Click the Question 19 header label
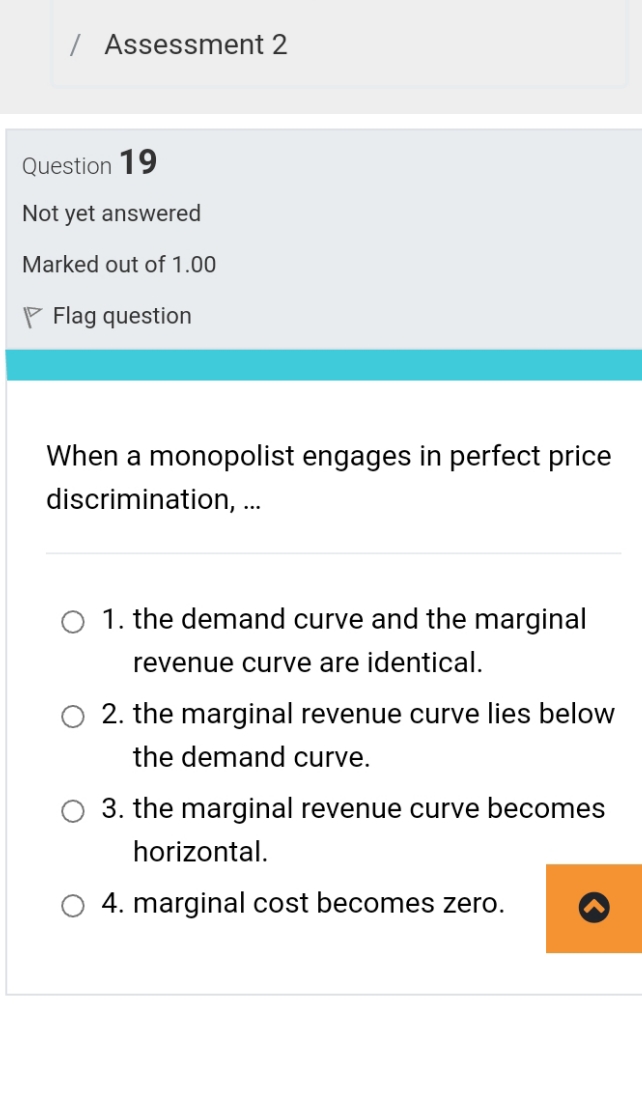This screenshot has width=642, height=1096. [88, 164]
